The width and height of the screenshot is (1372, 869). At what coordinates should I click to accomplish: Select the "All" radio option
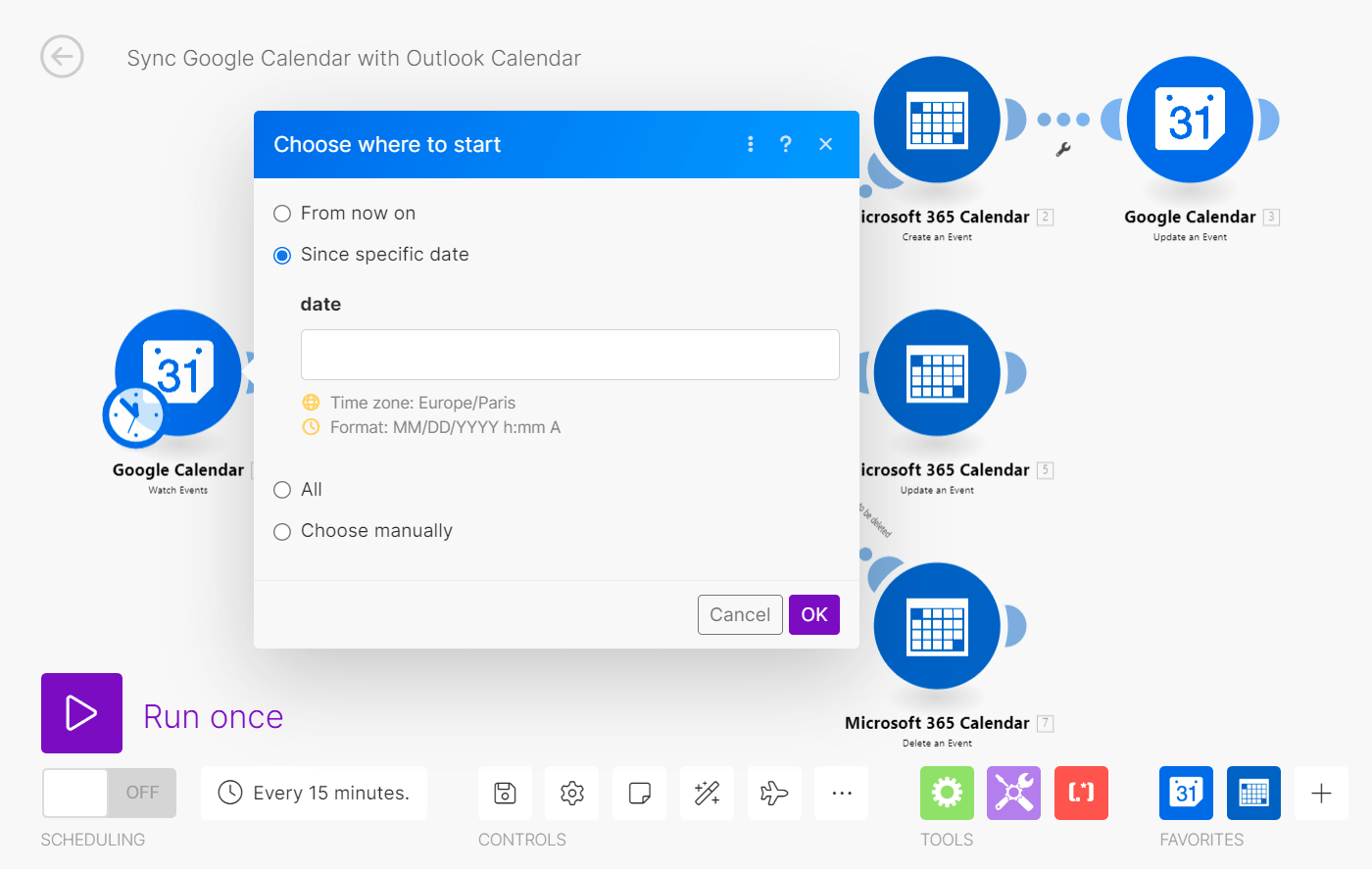tap(282, 490)
